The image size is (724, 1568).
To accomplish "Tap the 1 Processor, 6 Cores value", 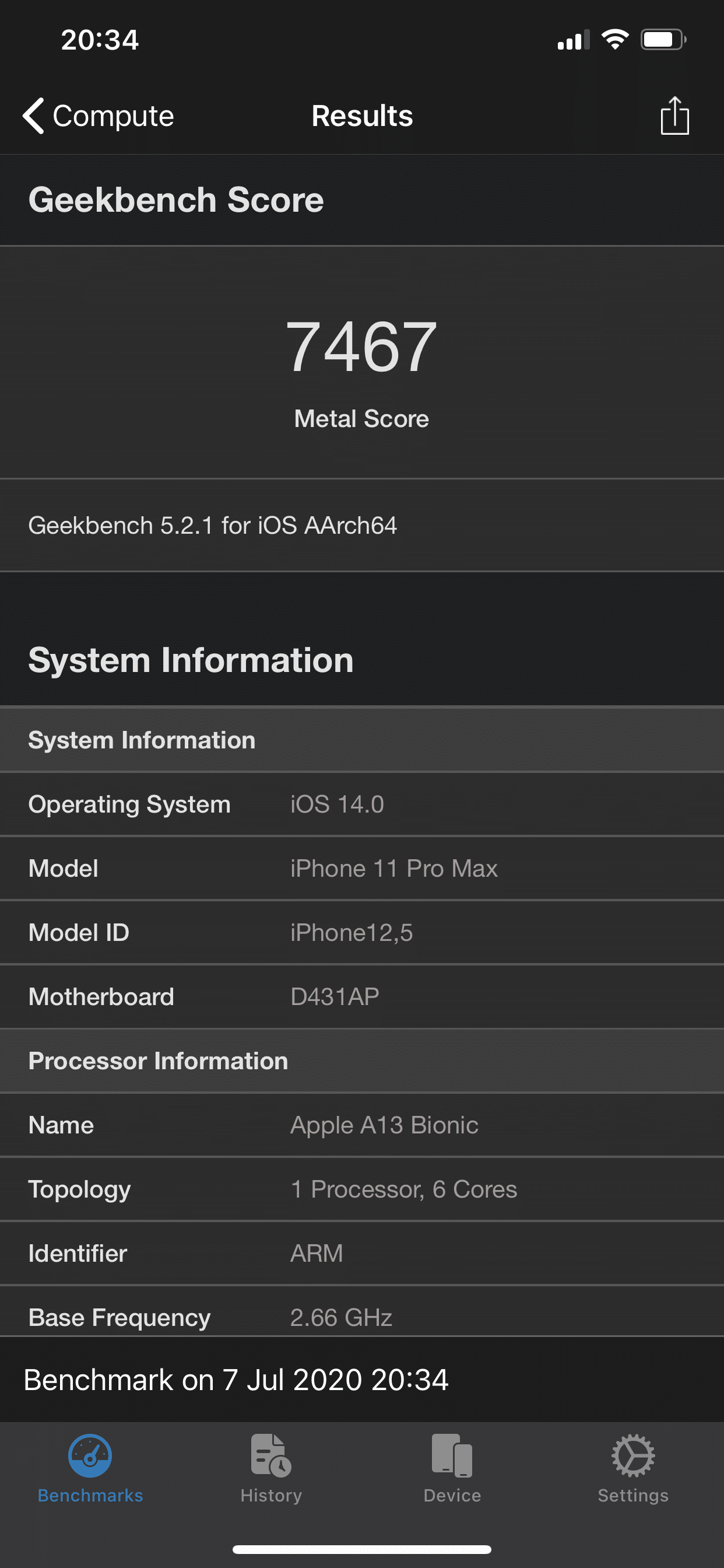I will [x=403, y=1189].
